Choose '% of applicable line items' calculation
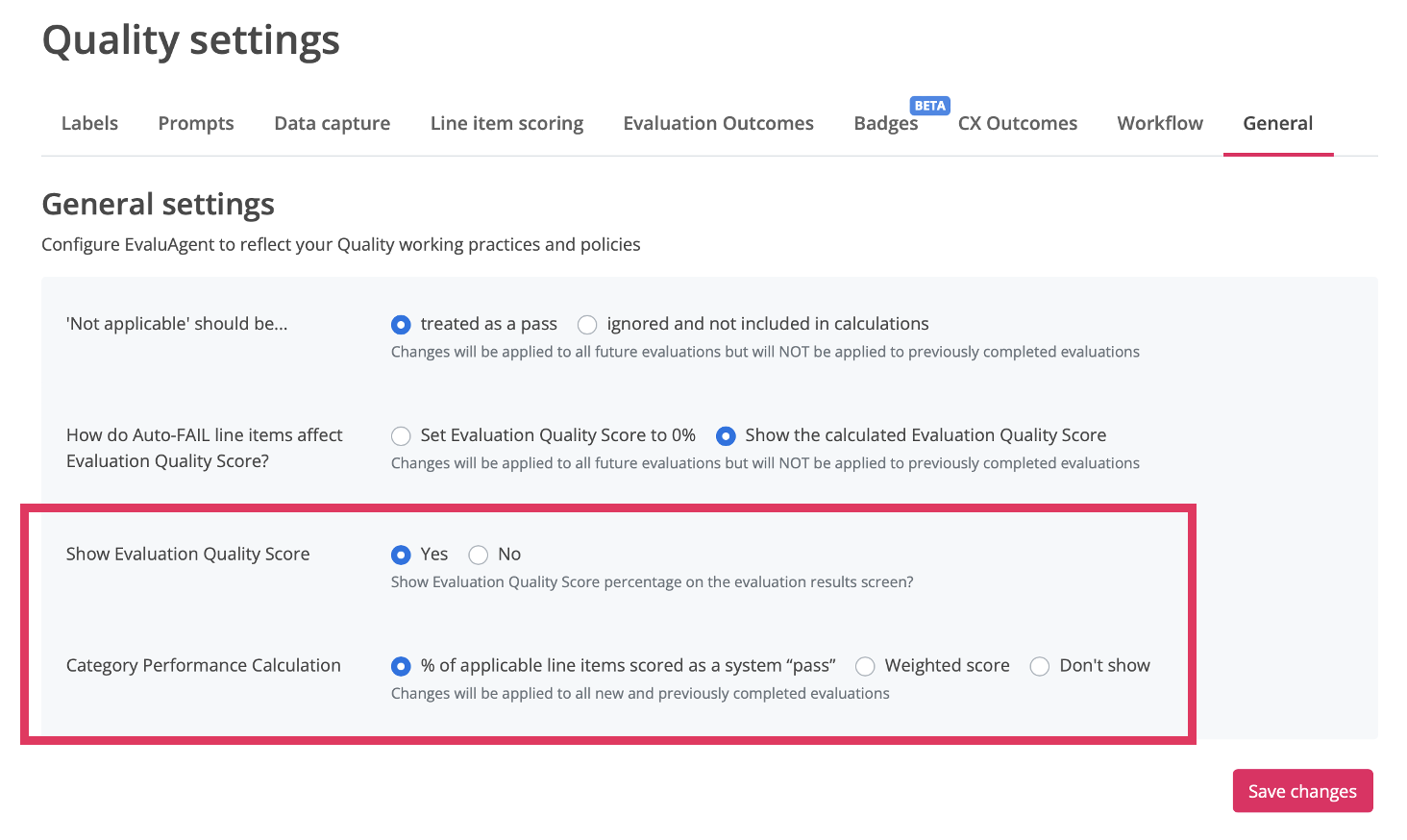The height and width of the screenshot is (840, 1407). tap(401, 667)
